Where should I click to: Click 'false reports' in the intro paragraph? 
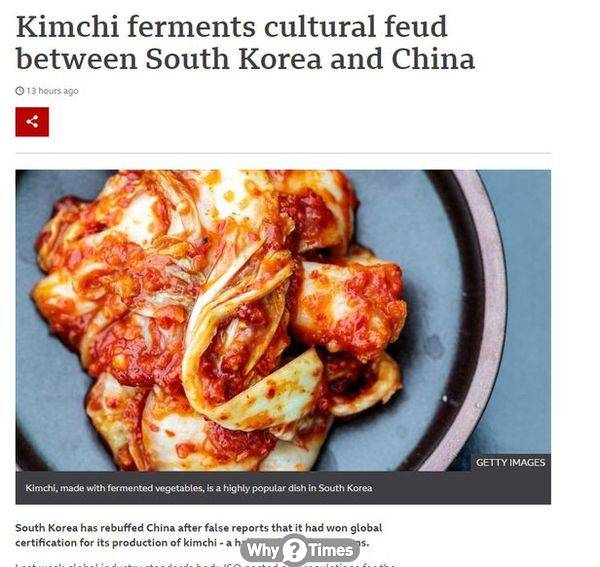(x=235, y=528)
